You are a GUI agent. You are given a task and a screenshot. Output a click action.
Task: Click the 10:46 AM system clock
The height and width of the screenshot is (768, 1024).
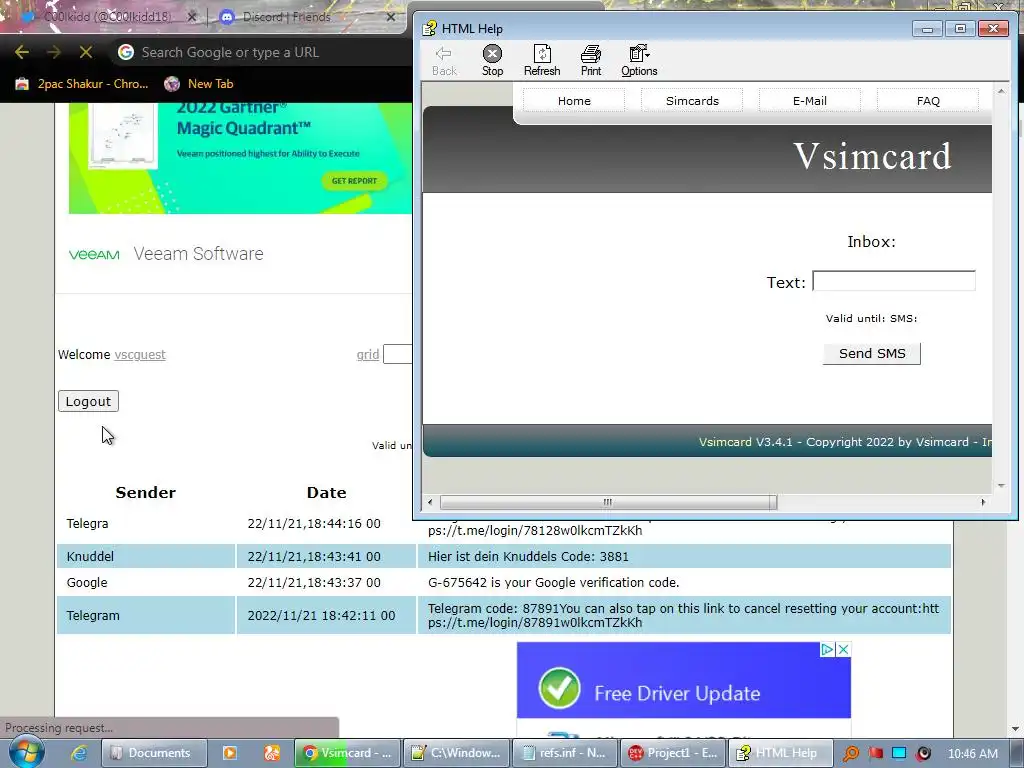[972, 753]
